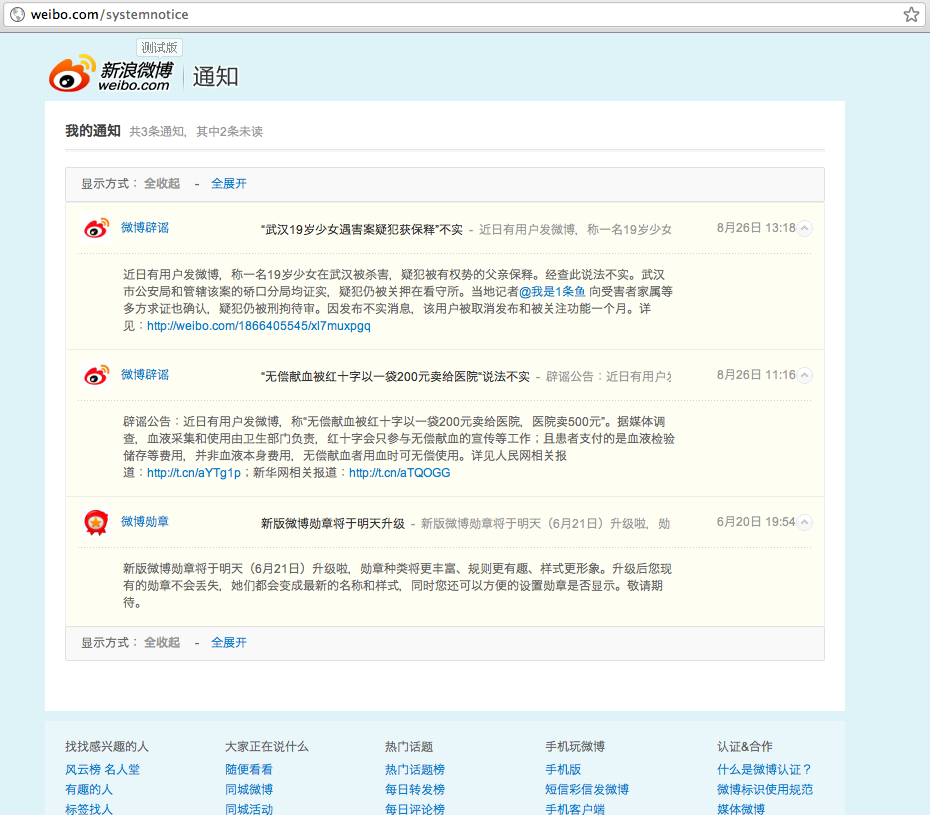
Task: Click the globe site info icon
Action: coord(18,14)
